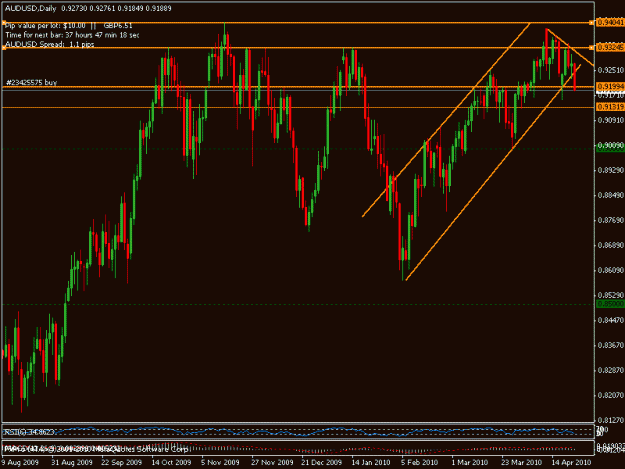
Task: Click the 0.83670 price scale value
Action: (611, 345)
